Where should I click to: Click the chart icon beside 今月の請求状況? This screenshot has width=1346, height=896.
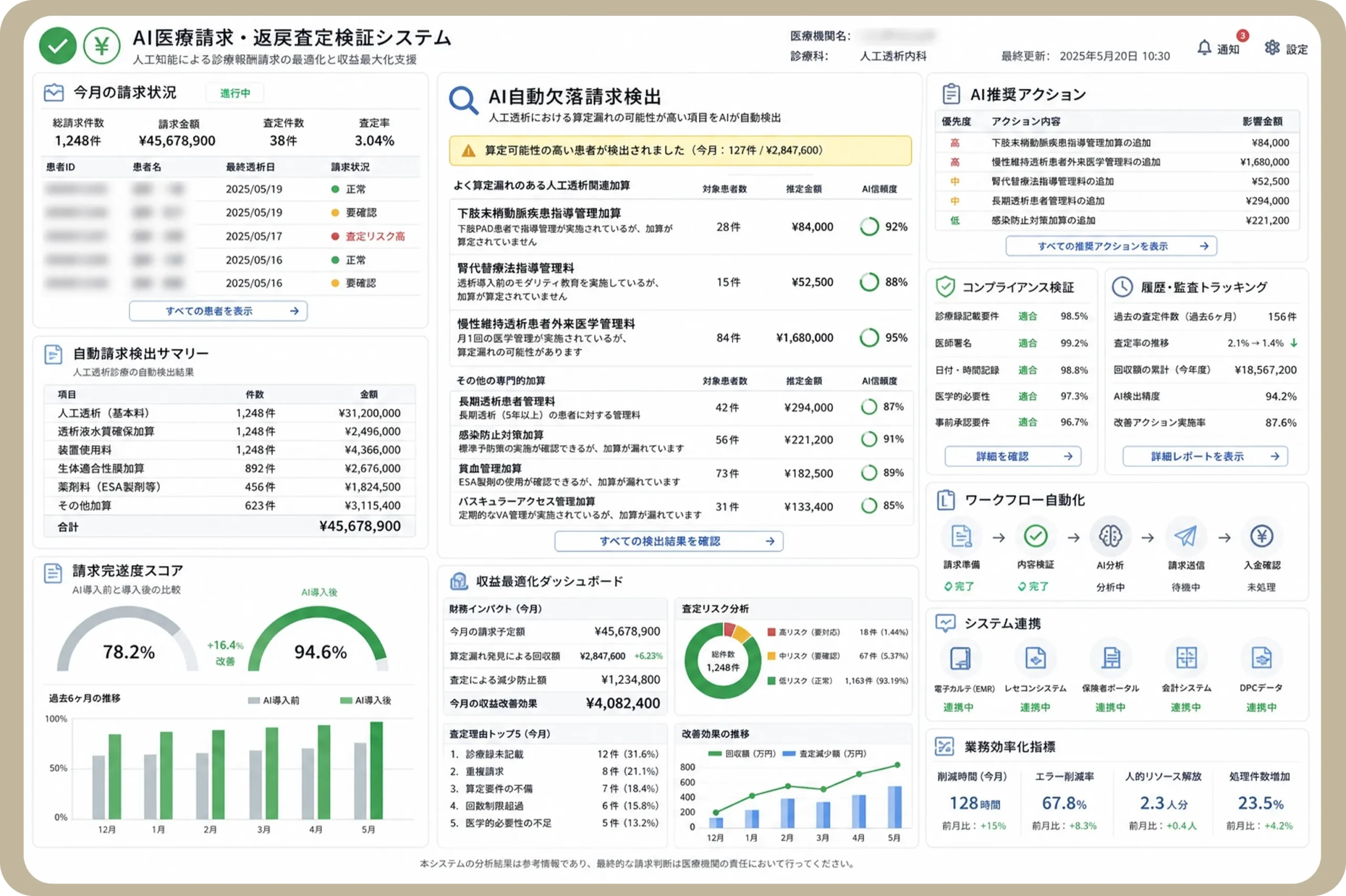point(54,92)
